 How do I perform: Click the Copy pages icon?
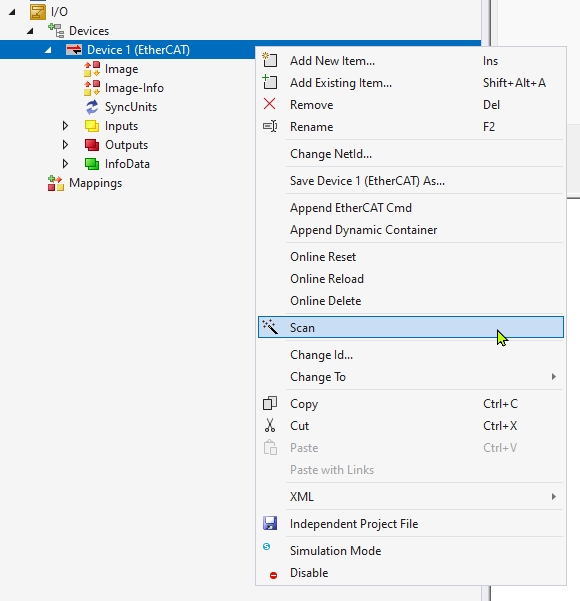pyautogui.click(x=270, y=403)
